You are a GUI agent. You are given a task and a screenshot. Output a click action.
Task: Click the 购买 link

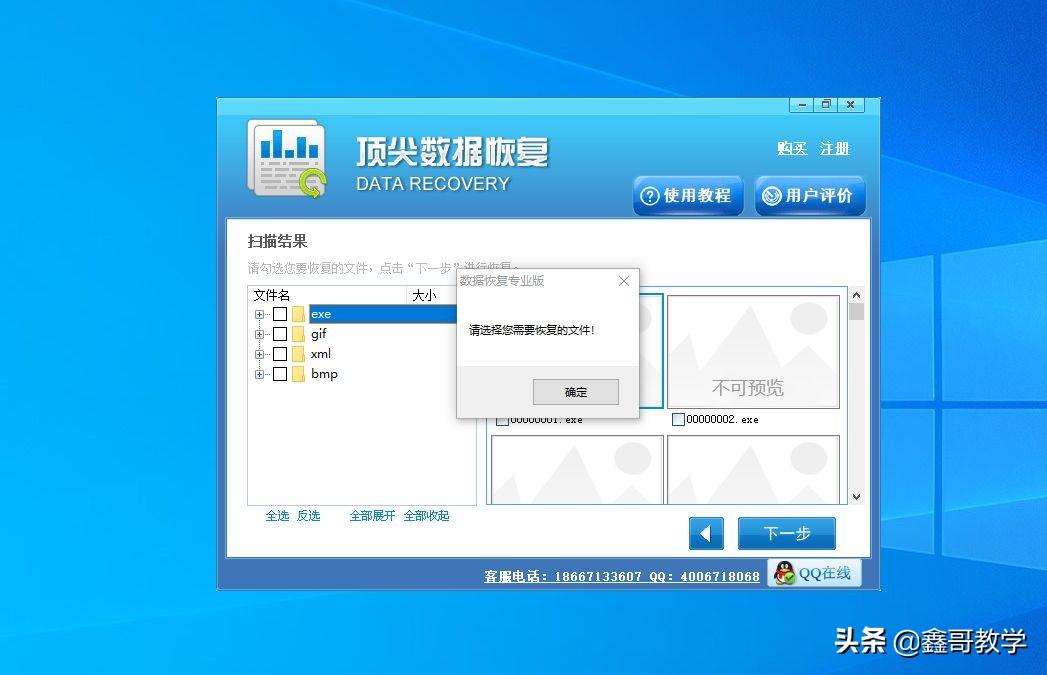coord(793,148)
